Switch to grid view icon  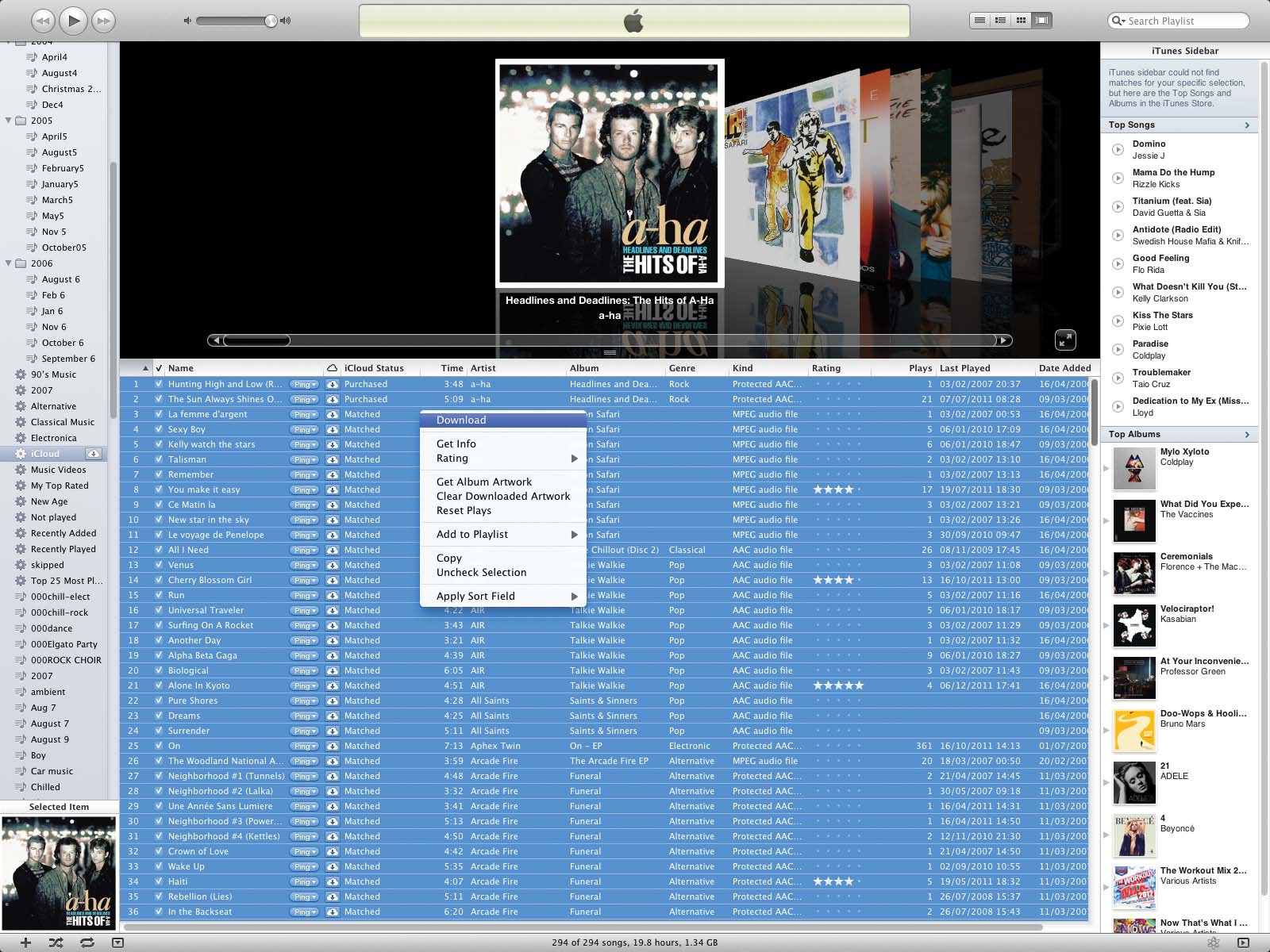click(1022, 20)
